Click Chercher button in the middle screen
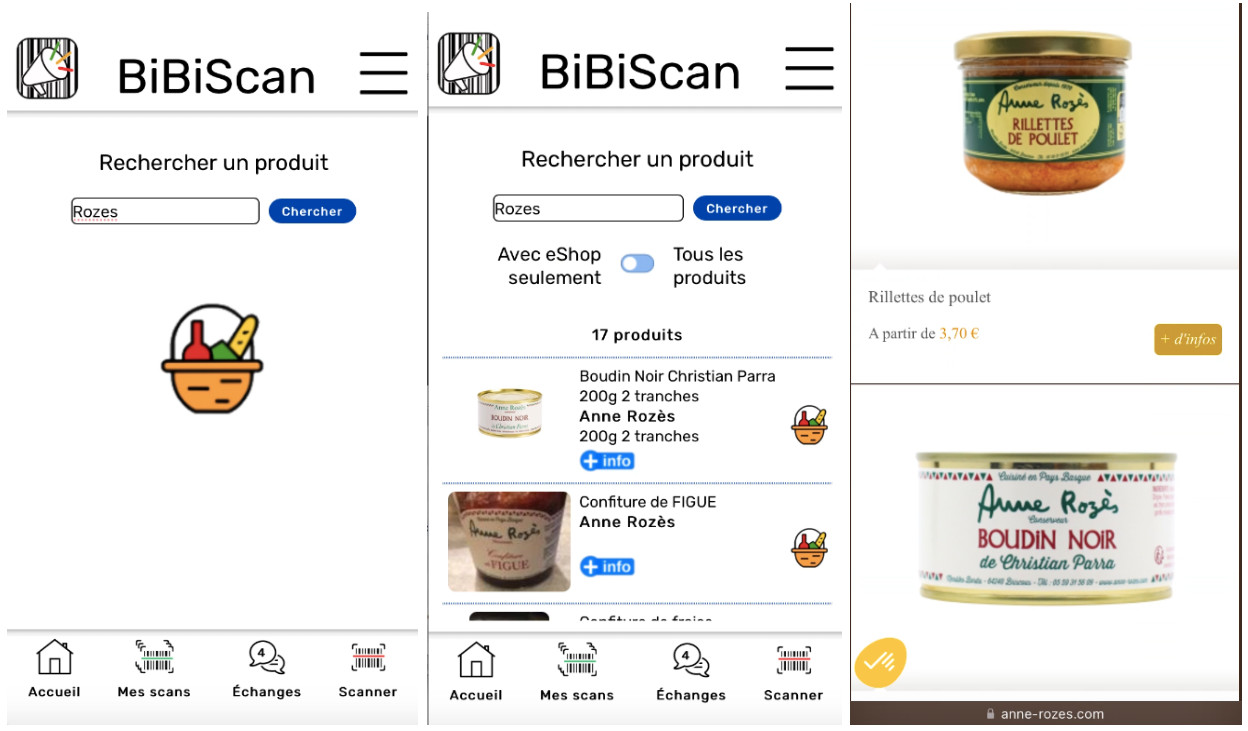The height and width of the screenshot is (731, 1248). (x=737, y=208)
